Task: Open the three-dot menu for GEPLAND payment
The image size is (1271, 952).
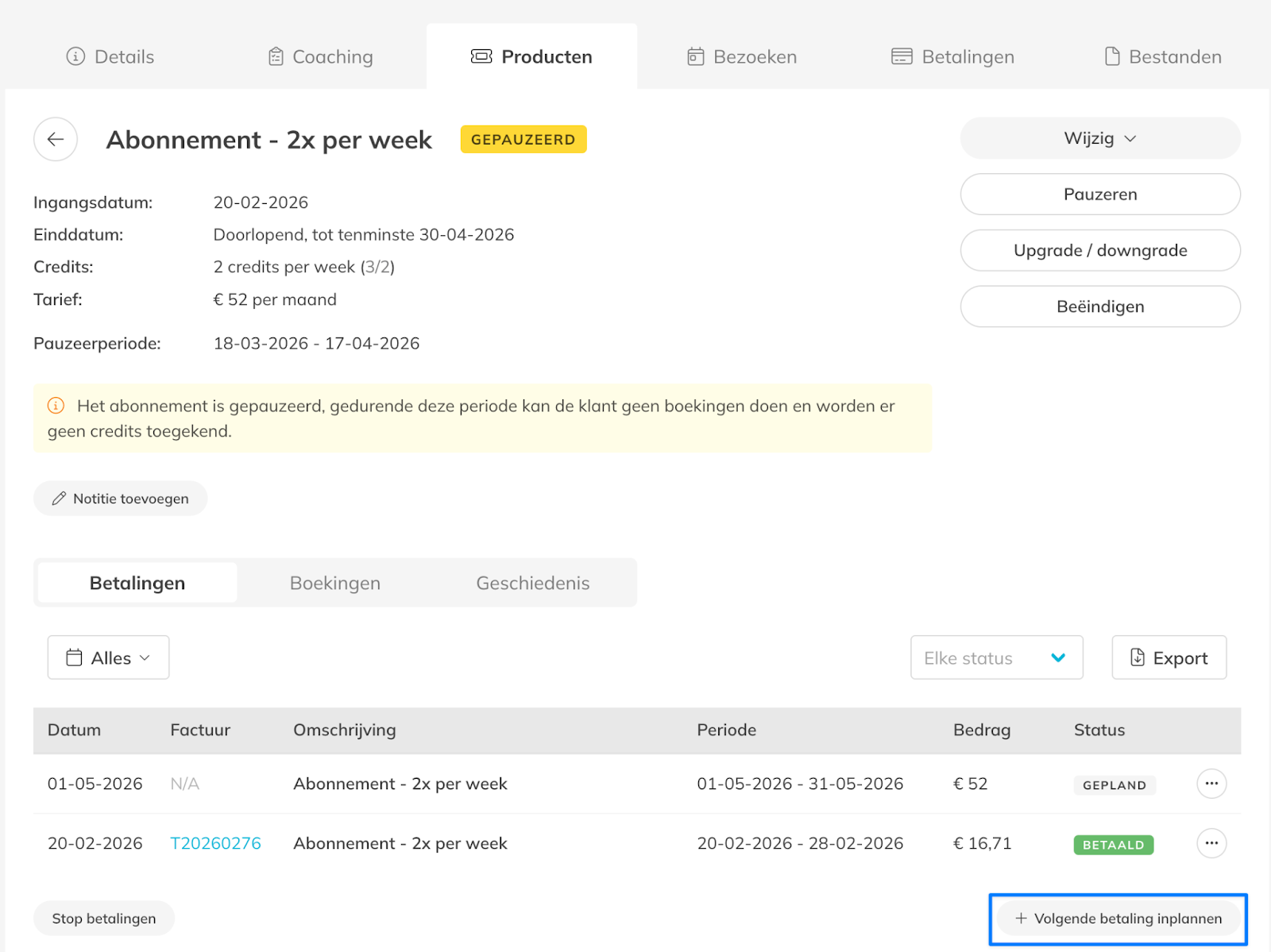Action: pyautogui.click(x=1211, y=784)
